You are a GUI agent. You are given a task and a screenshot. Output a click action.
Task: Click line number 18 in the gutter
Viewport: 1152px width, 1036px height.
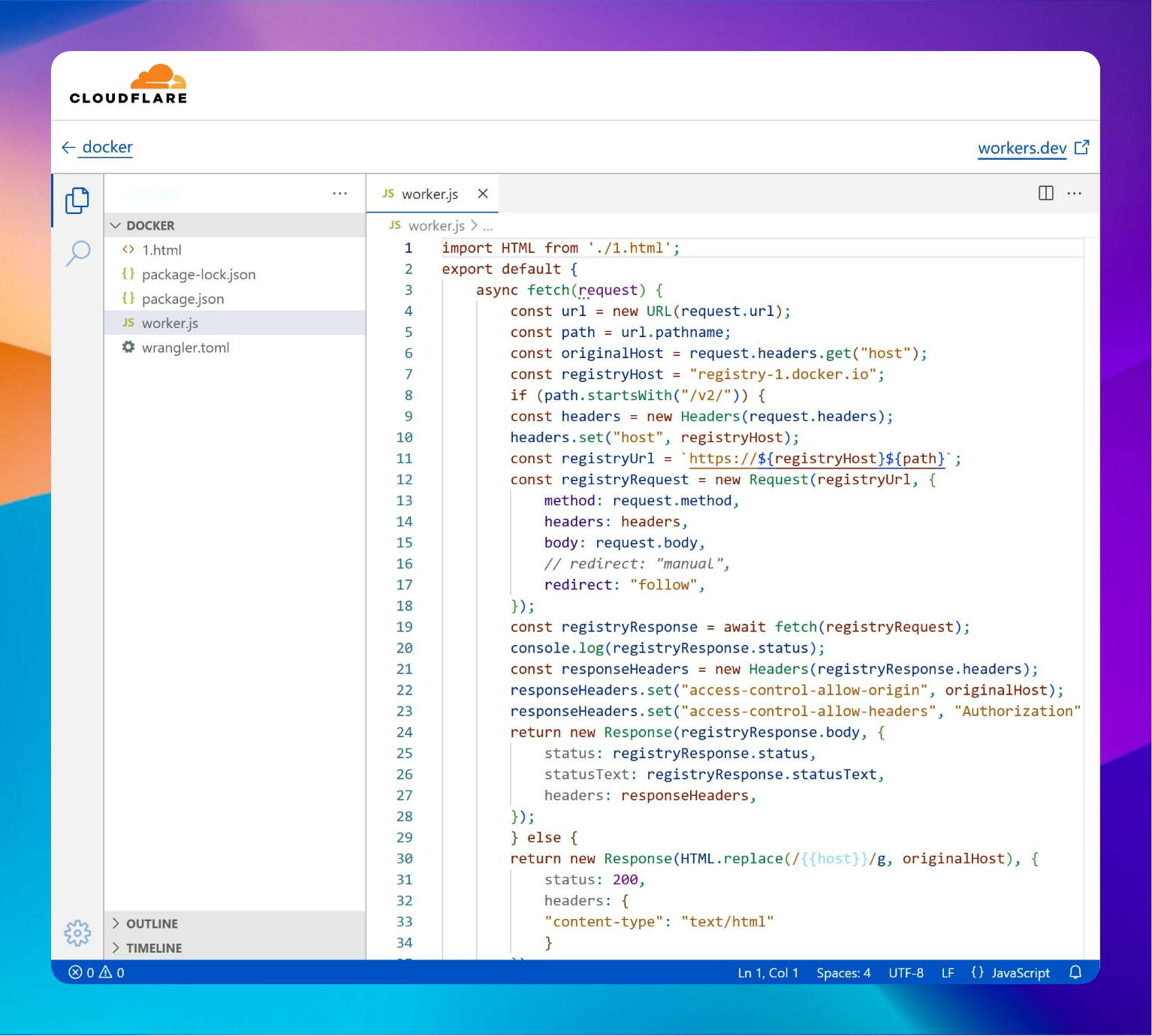(404, 606)
